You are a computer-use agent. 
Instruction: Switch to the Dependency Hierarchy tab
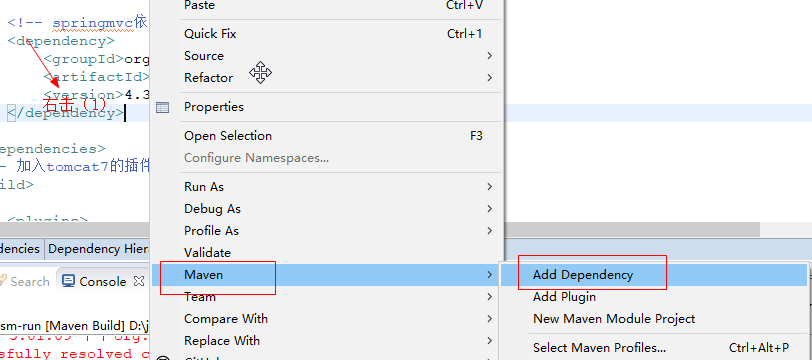click(x=98, y=249)
